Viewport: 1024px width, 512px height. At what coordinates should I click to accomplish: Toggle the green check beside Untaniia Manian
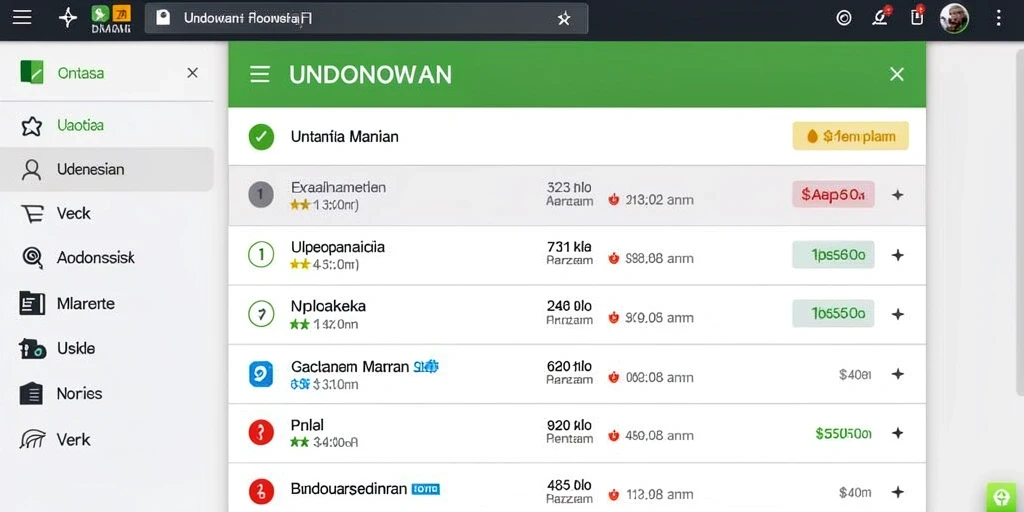point(261,137)
